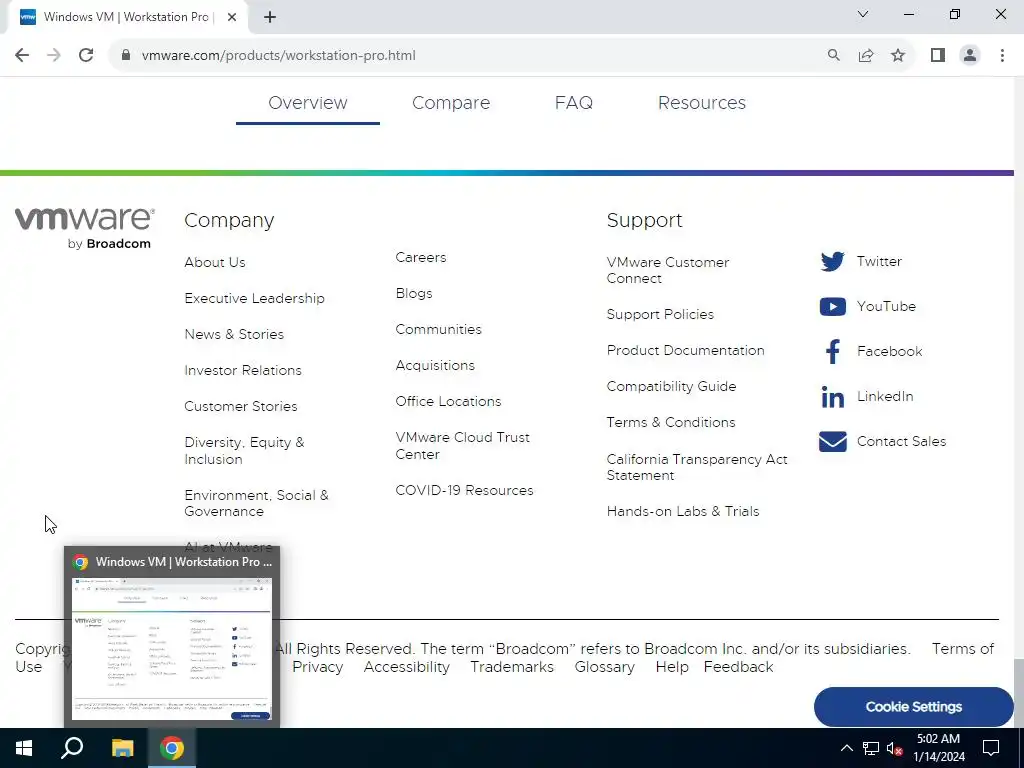This screenshot has height=768, width=1024.
Task: Open the Help footer link
Action: 672,667
